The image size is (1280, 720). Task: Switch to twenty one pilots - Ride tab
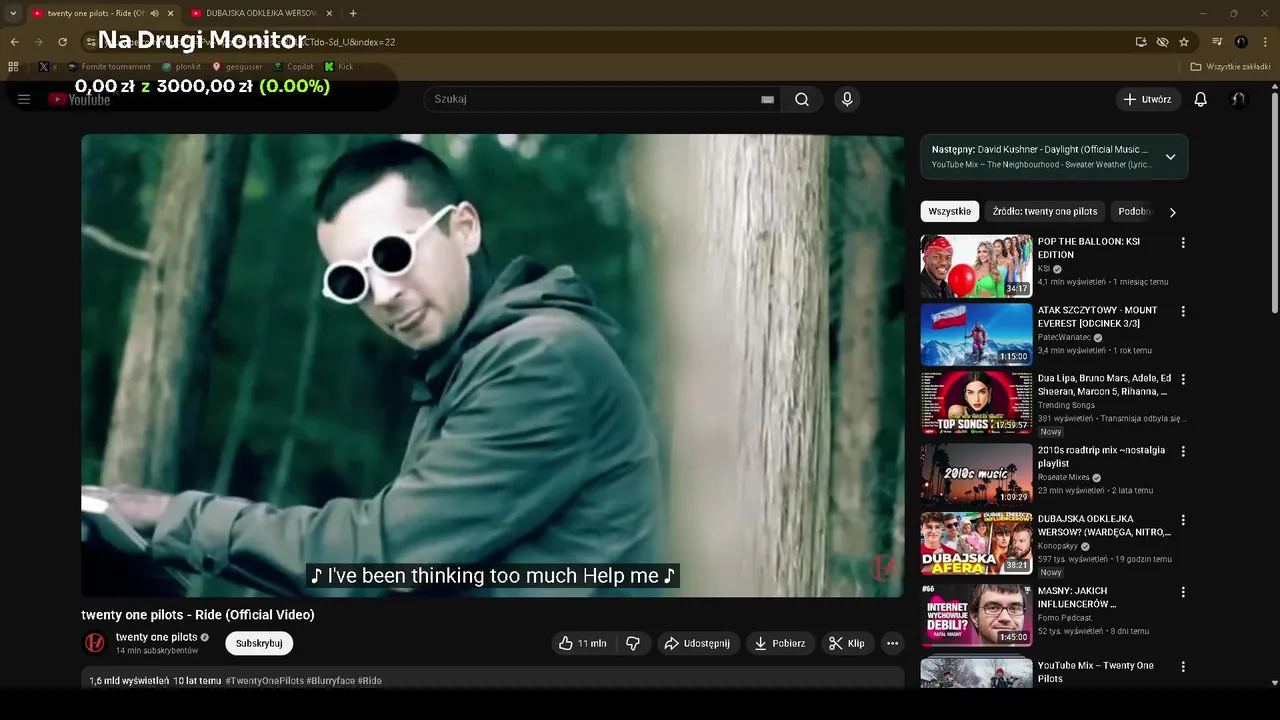[x=95, y=13]
